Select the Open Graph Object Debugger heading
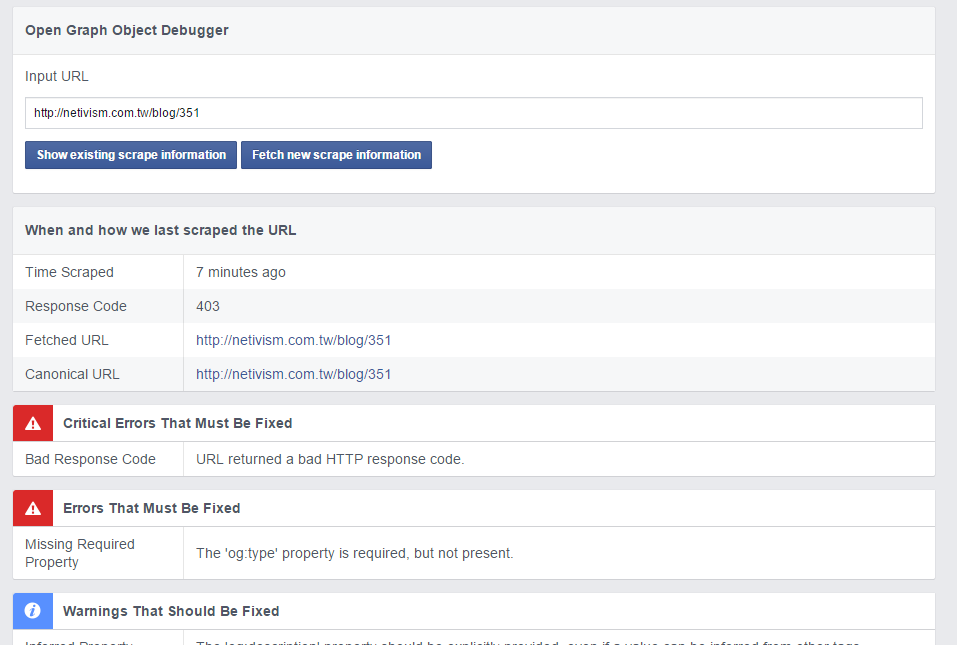The image size is (957, 645). (x=127, y=30)
